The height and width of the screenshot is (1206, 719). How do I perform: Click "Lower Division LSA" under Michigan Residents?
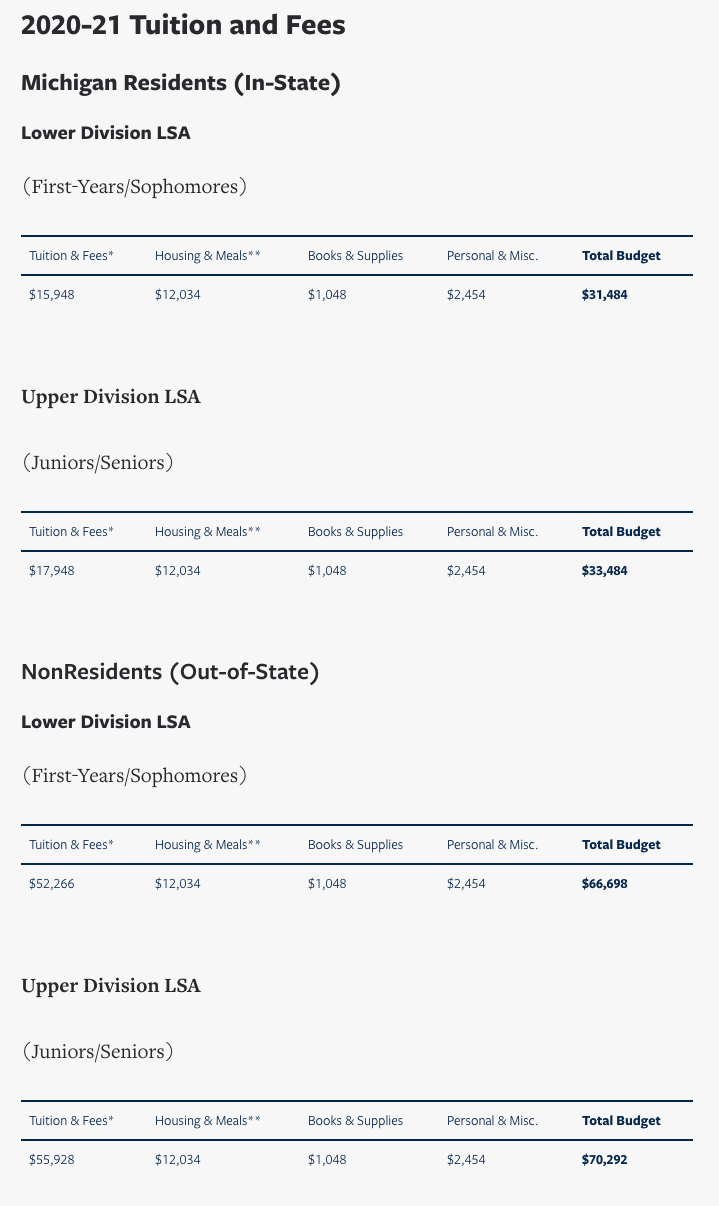pos(105,133)
